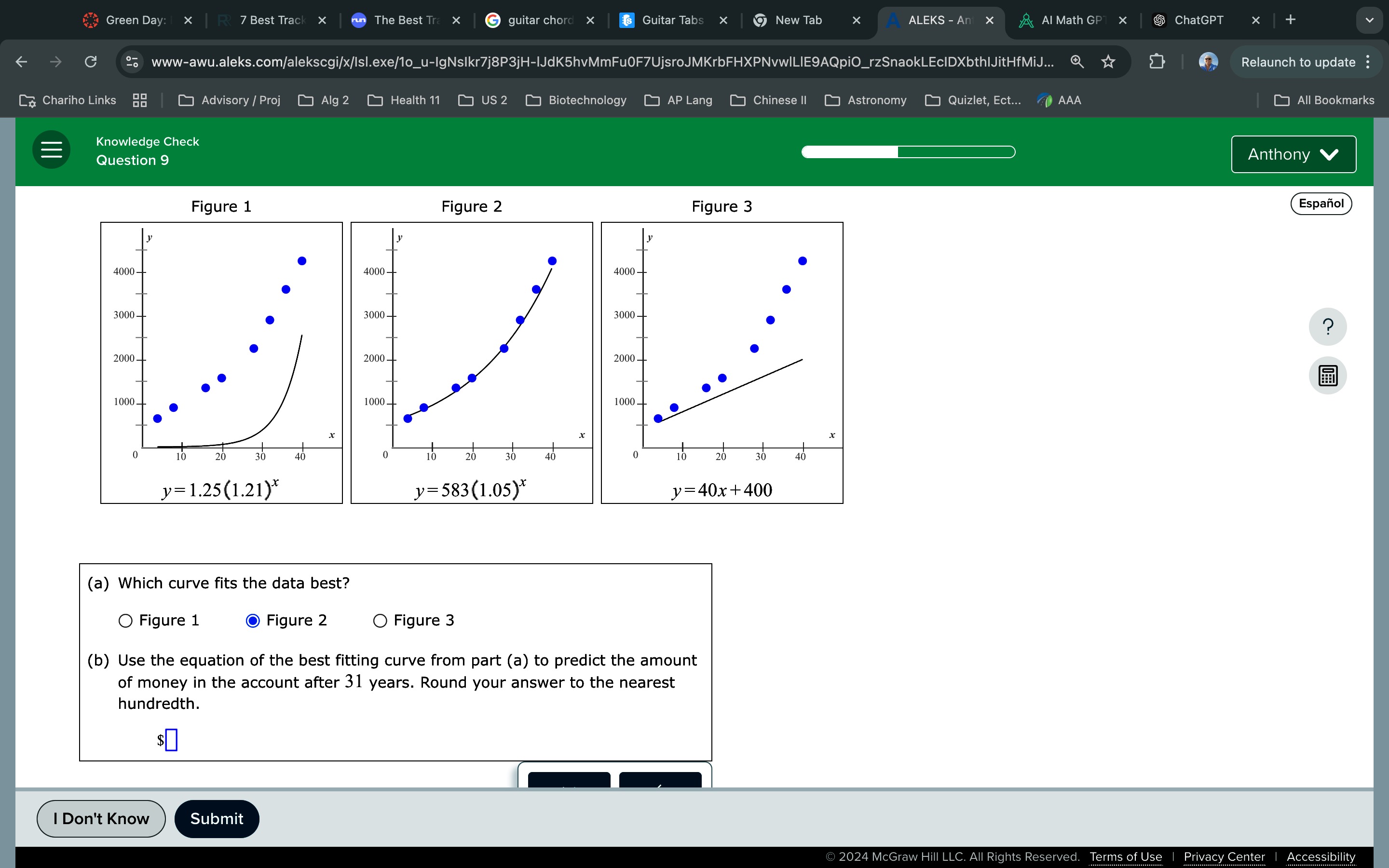Reload the ALEKS page
The image size is (1389, 868).
91,61
